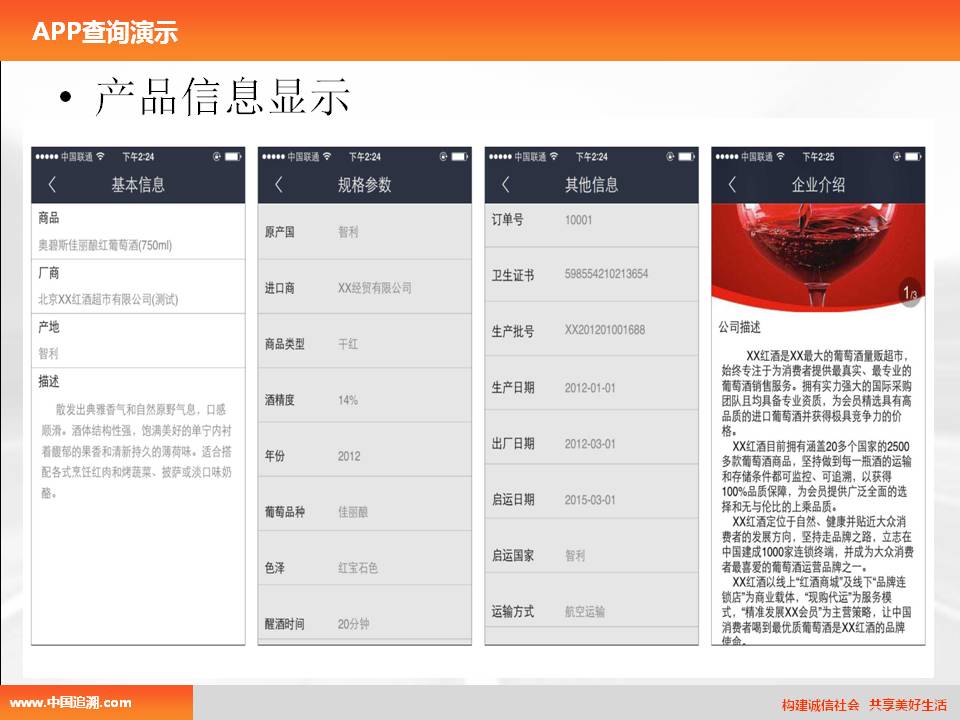Click the 企业介绍 screen title
The width and height of the screenshot is (960, 720).
(x=818, y=184)
